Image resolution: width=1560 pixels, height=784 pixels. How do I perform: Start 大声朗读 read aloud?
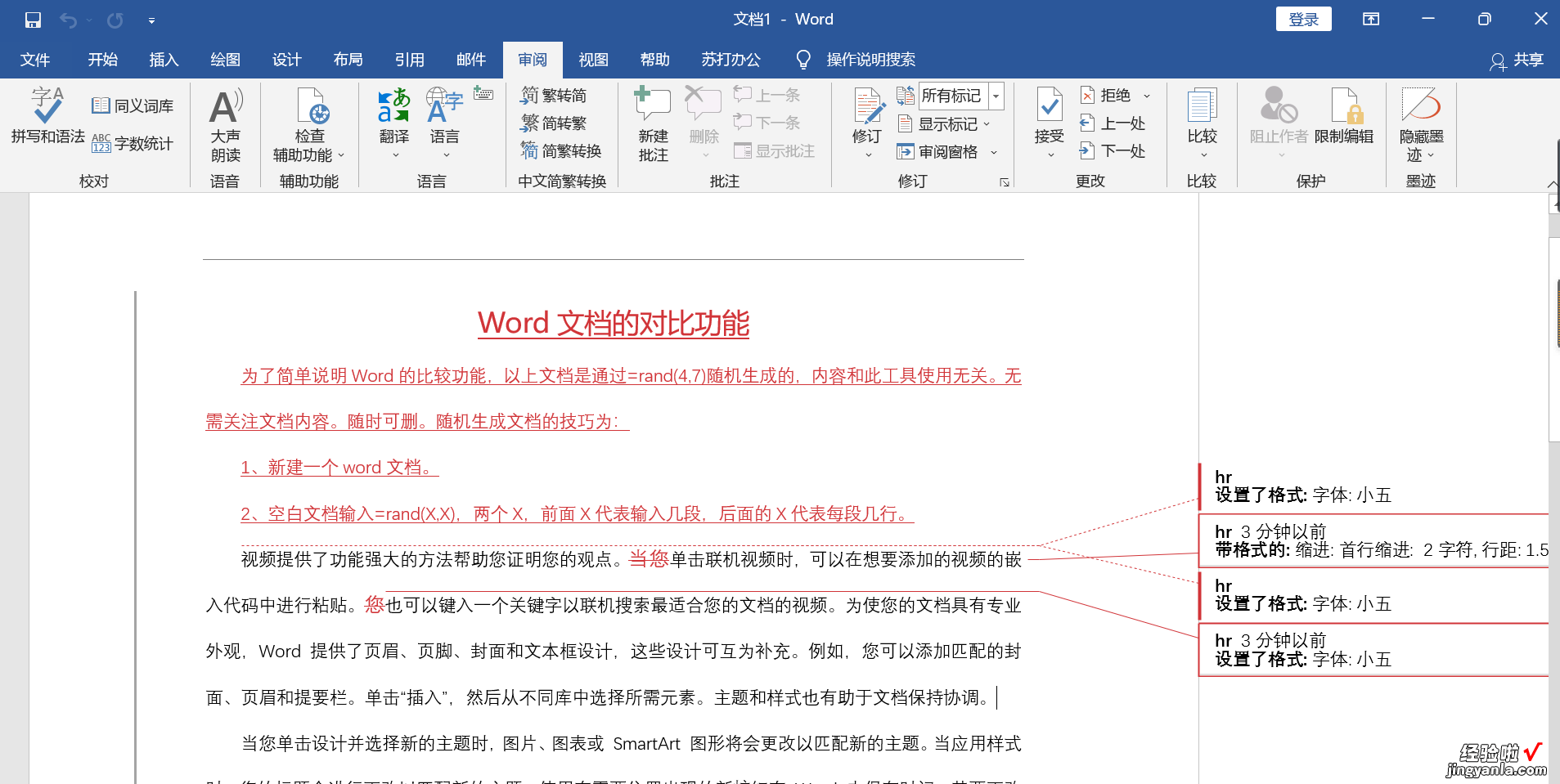click(x=226, y=125)
